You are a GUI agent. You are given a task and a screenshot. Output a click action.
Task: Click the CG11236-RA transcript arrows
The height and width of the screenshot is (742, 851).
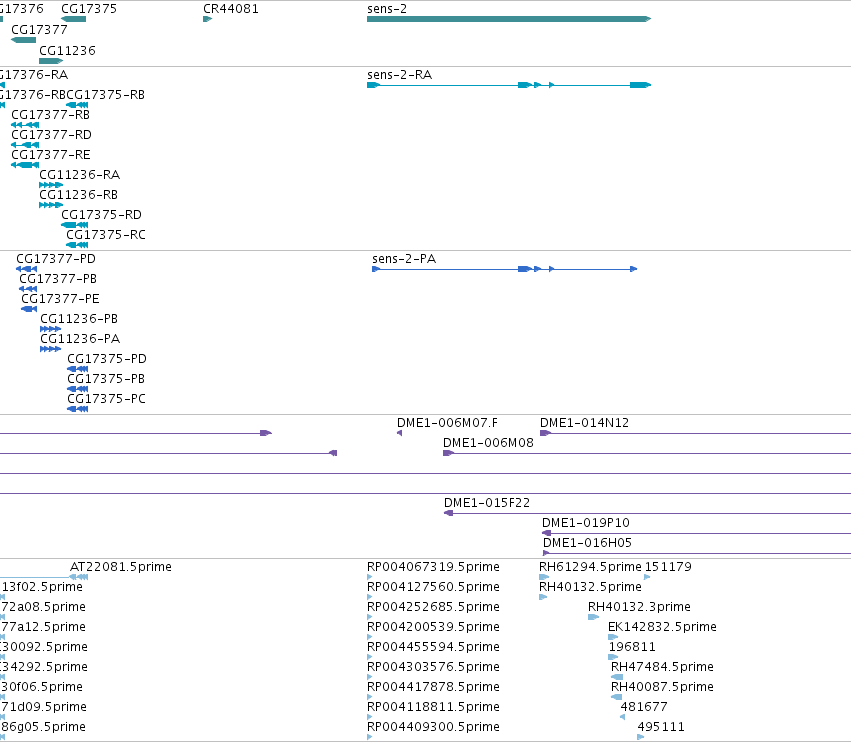(51, 185)
